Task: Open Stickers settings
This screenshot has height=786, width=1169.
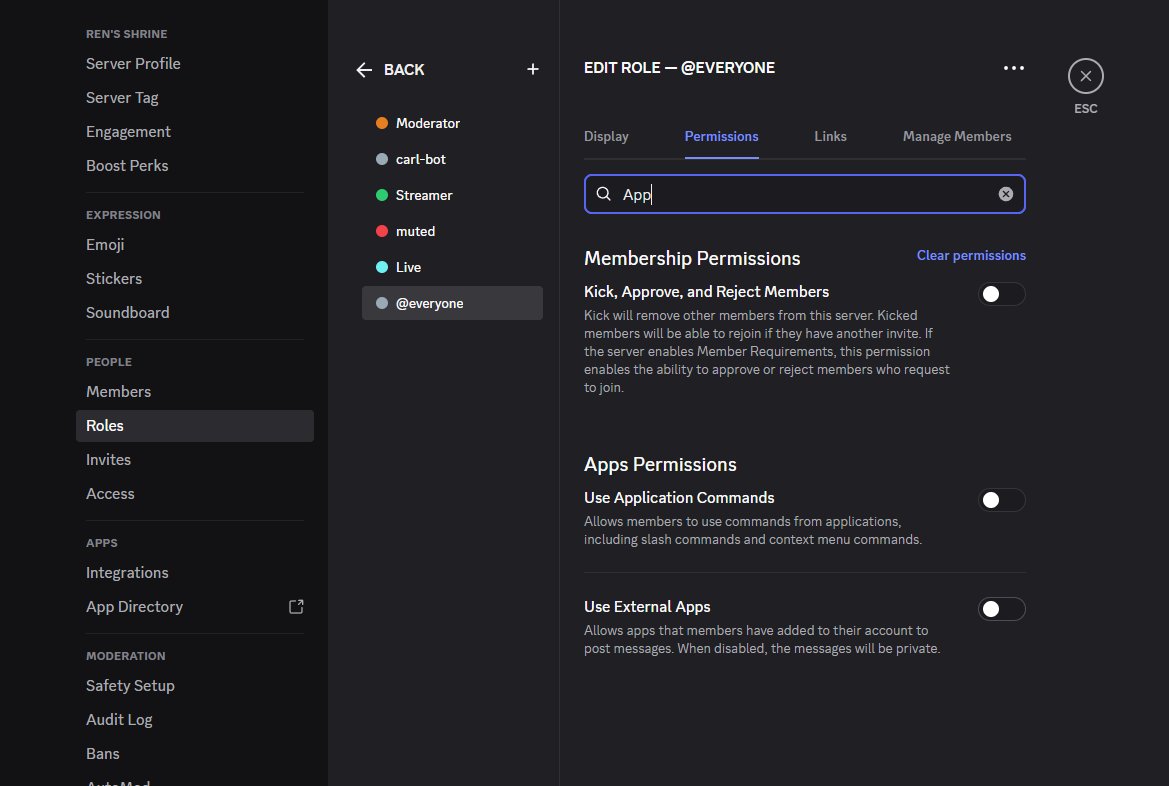Action: click(x=195, y=278)
